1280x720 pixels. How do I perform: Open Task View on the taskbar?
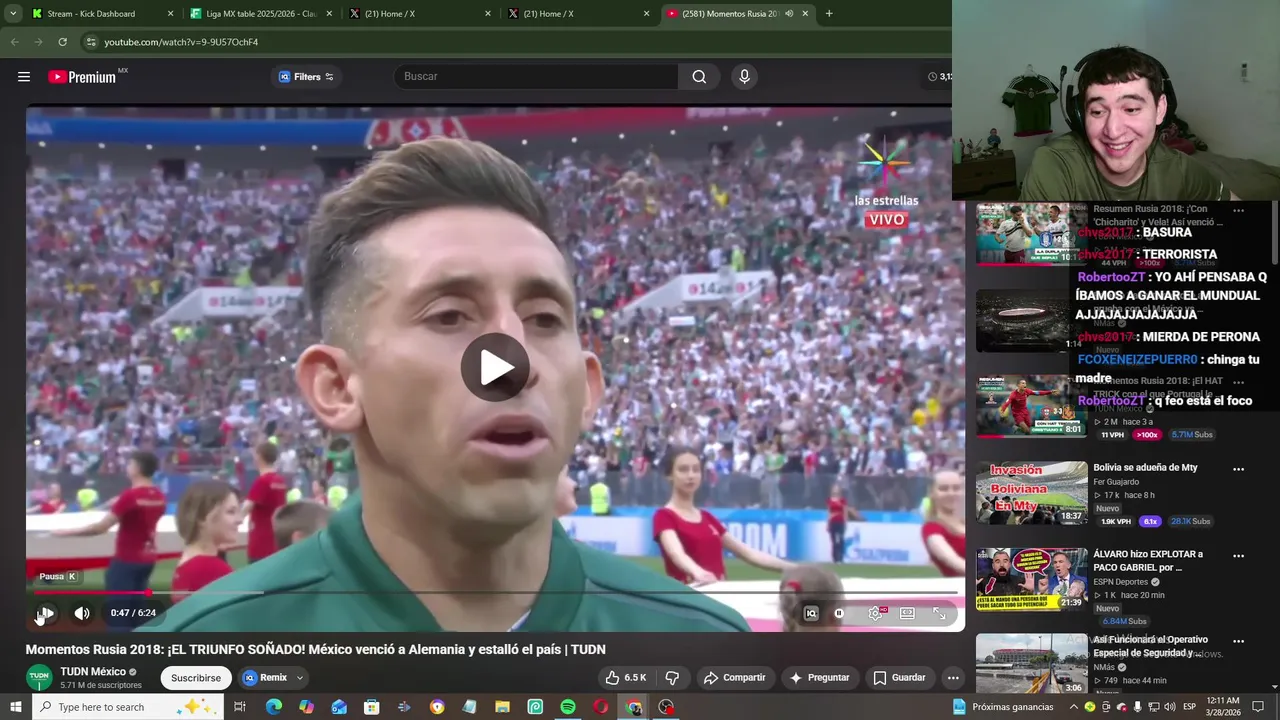(240, 707)
